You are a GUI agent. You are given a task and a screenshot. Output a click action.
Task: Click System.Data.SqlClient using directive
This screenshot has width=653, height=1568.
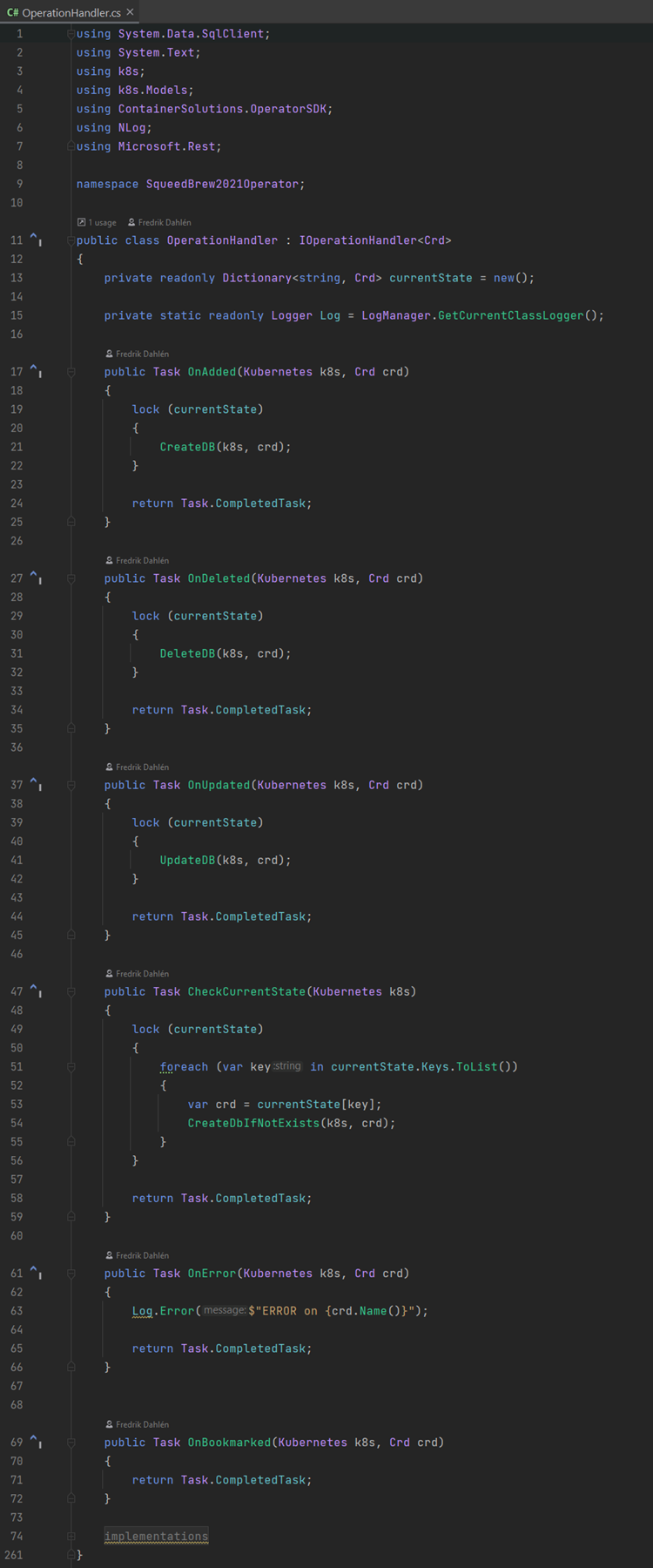point(191,34)
